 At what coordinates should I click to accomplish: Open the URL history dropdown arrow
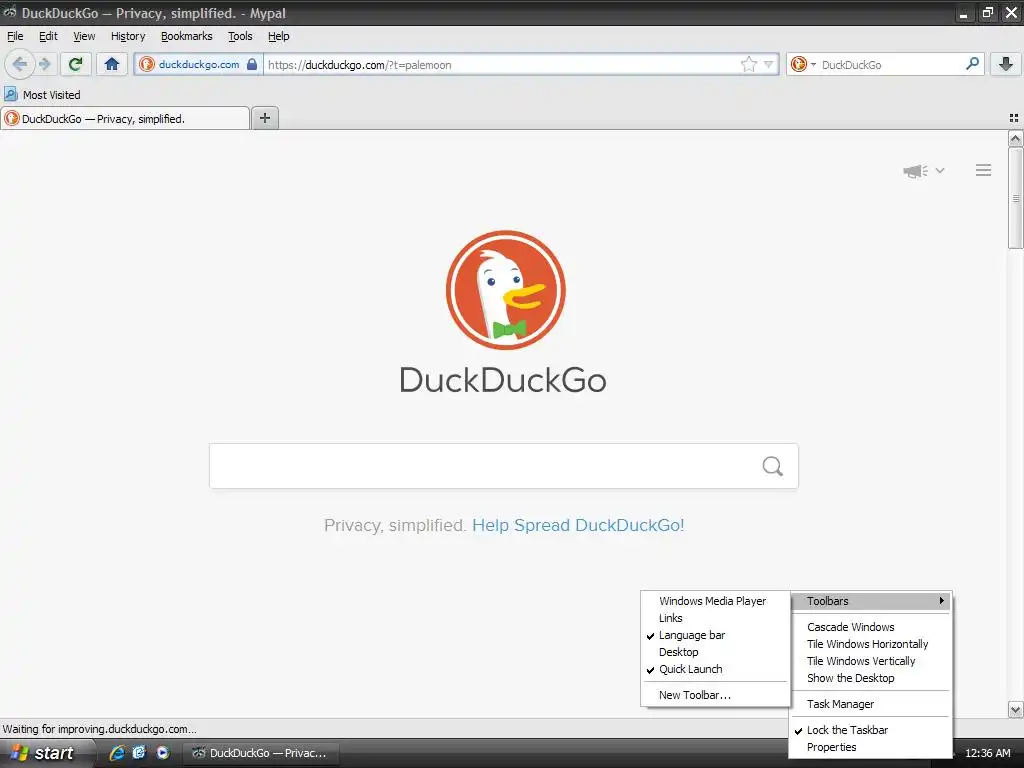pyautogui.click(x=769, y=64)
